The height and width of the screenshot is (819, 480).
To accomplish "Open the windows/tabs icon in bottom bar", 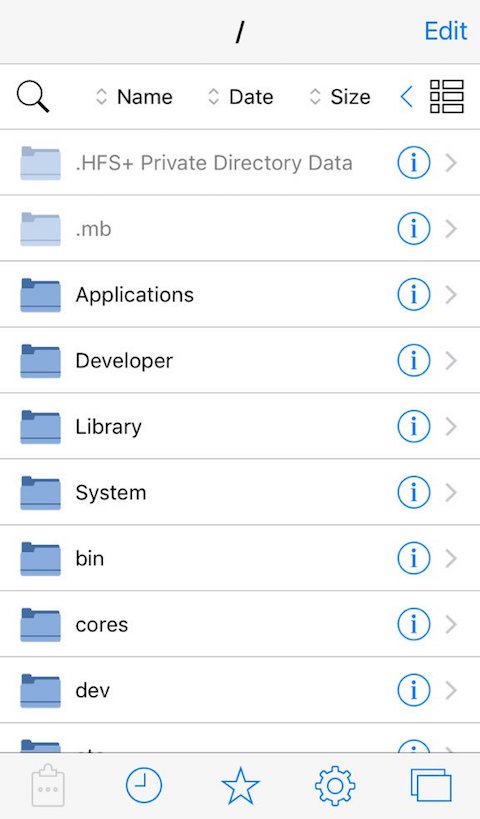I will click(431, 785).
